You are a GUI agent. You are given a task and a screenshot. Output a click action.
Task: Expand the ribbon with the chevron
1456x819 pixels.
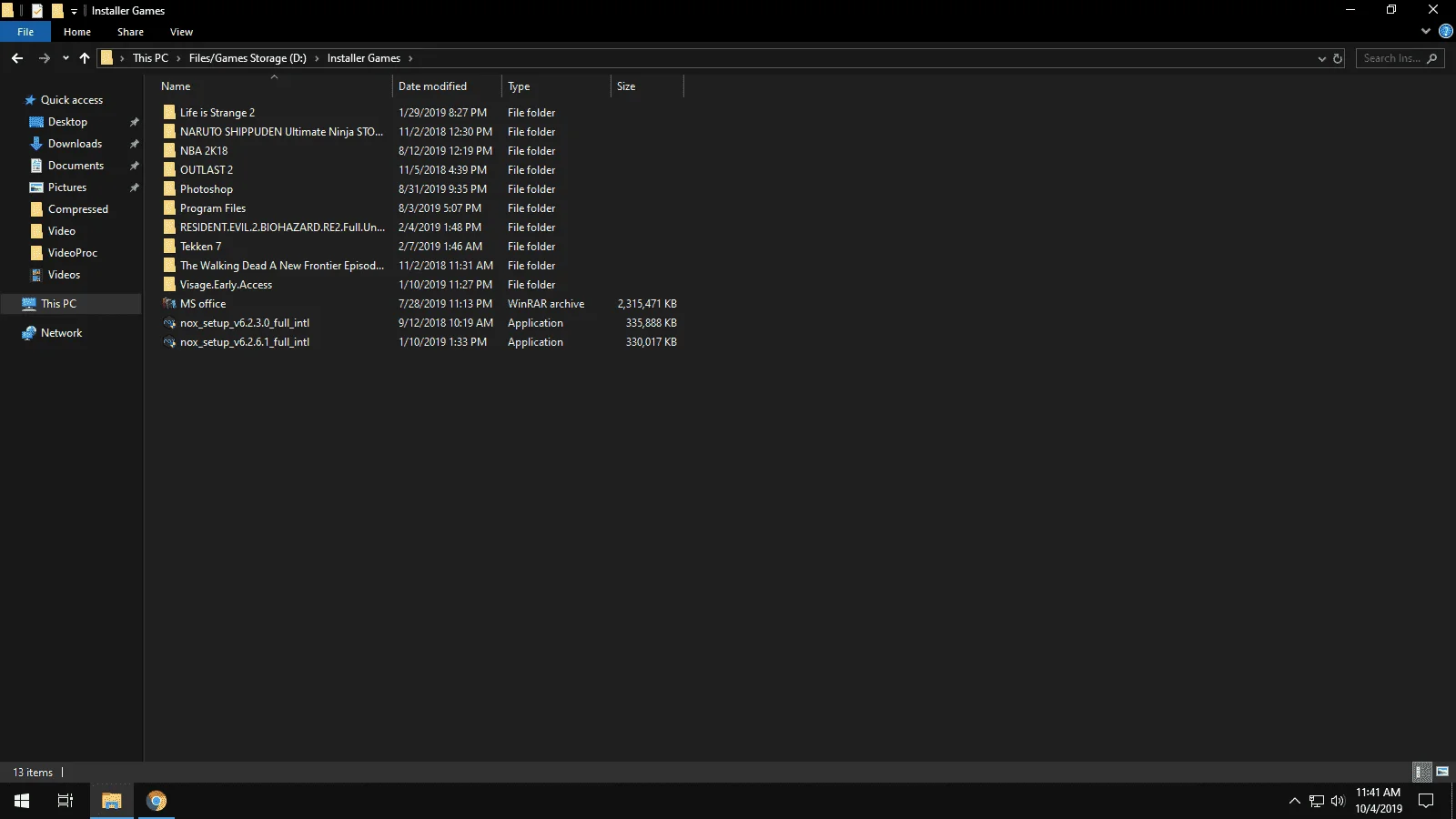pyautogui.click(x=1426, y=32)
